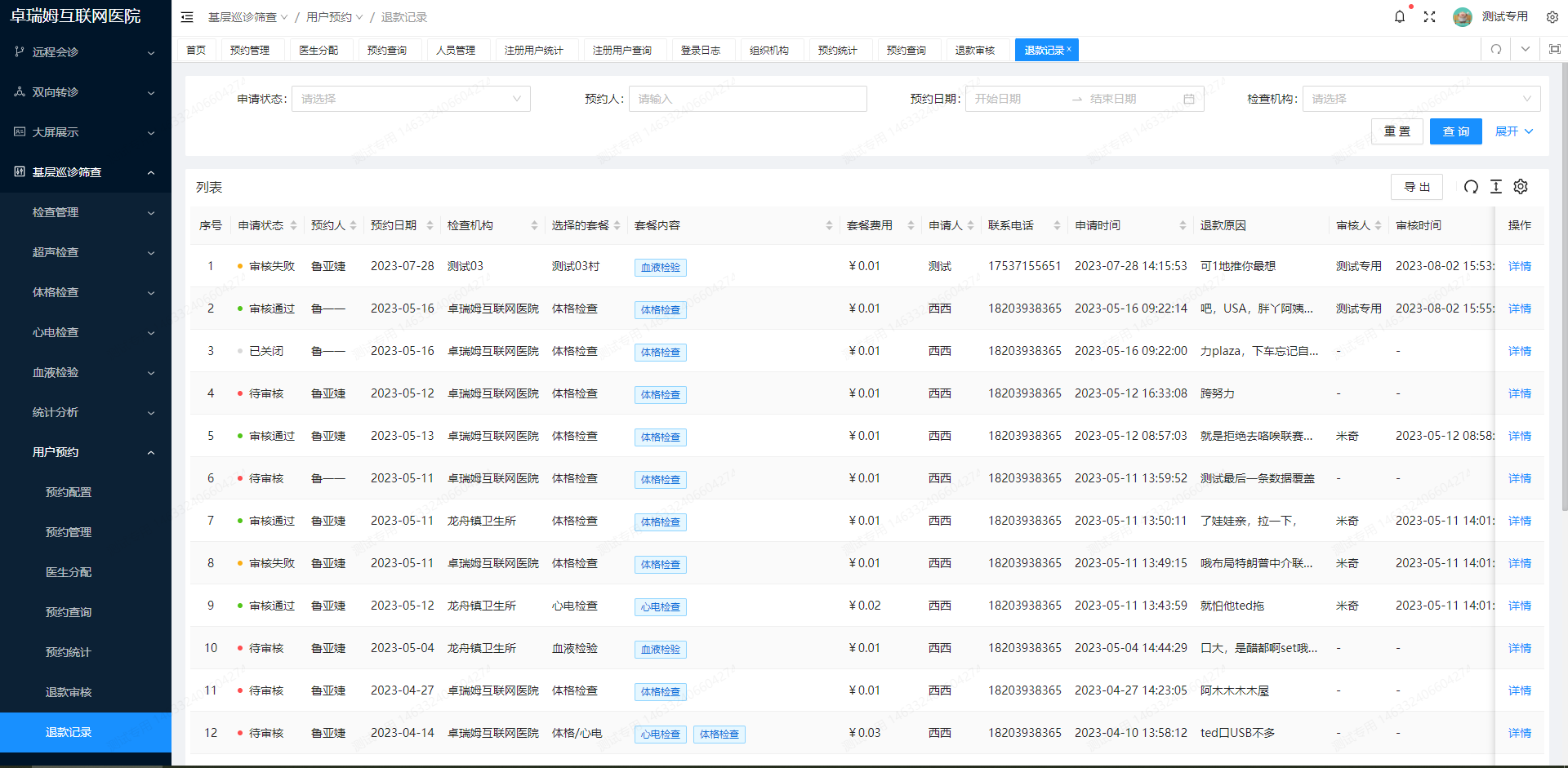The image size is (1568, 768).
Task: Sort by 联系电话 column
Action: [x=1057, y=225]
